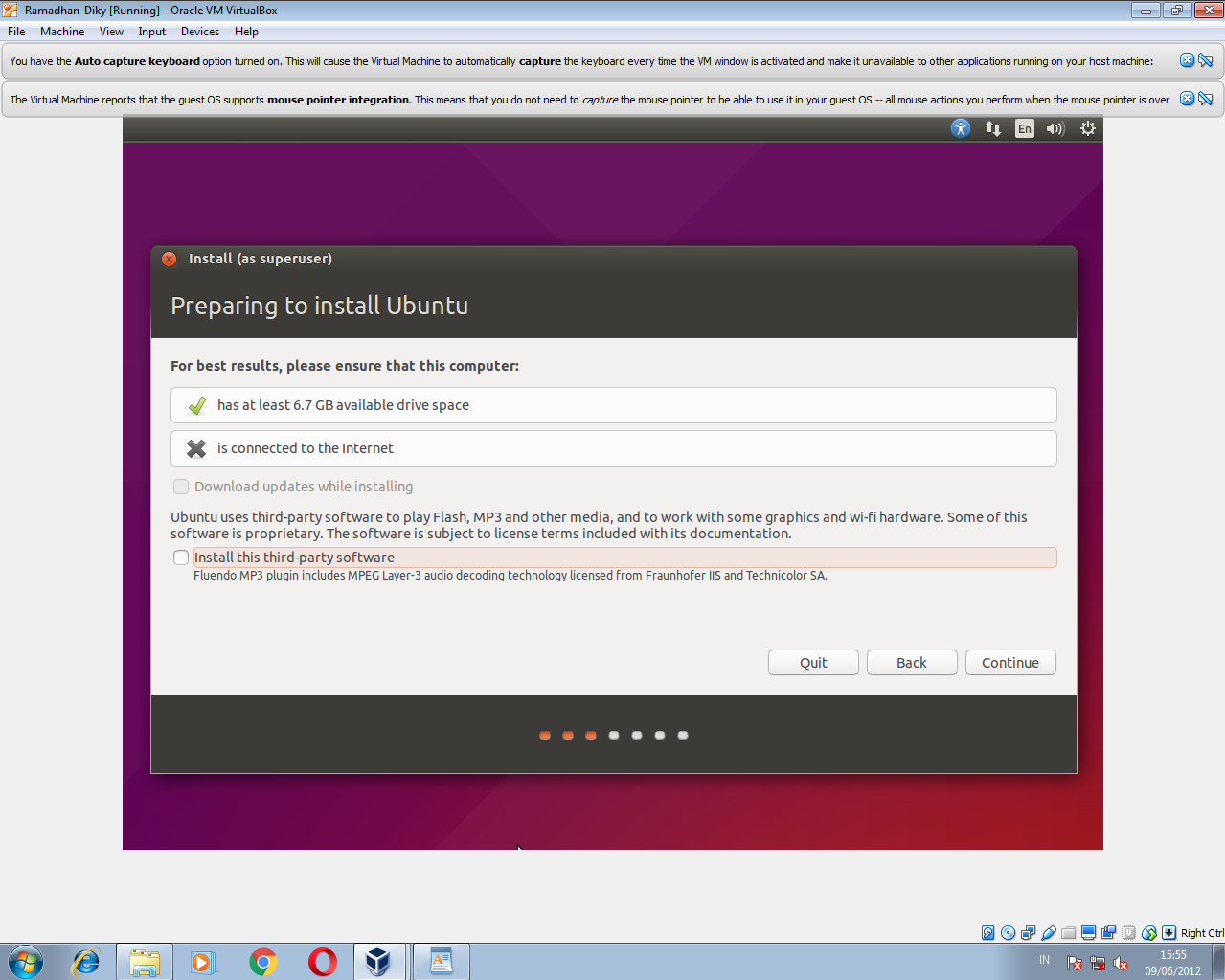1225x980 pixels.
Task: Open the VirtualBox Help menu
Action: 246,31
